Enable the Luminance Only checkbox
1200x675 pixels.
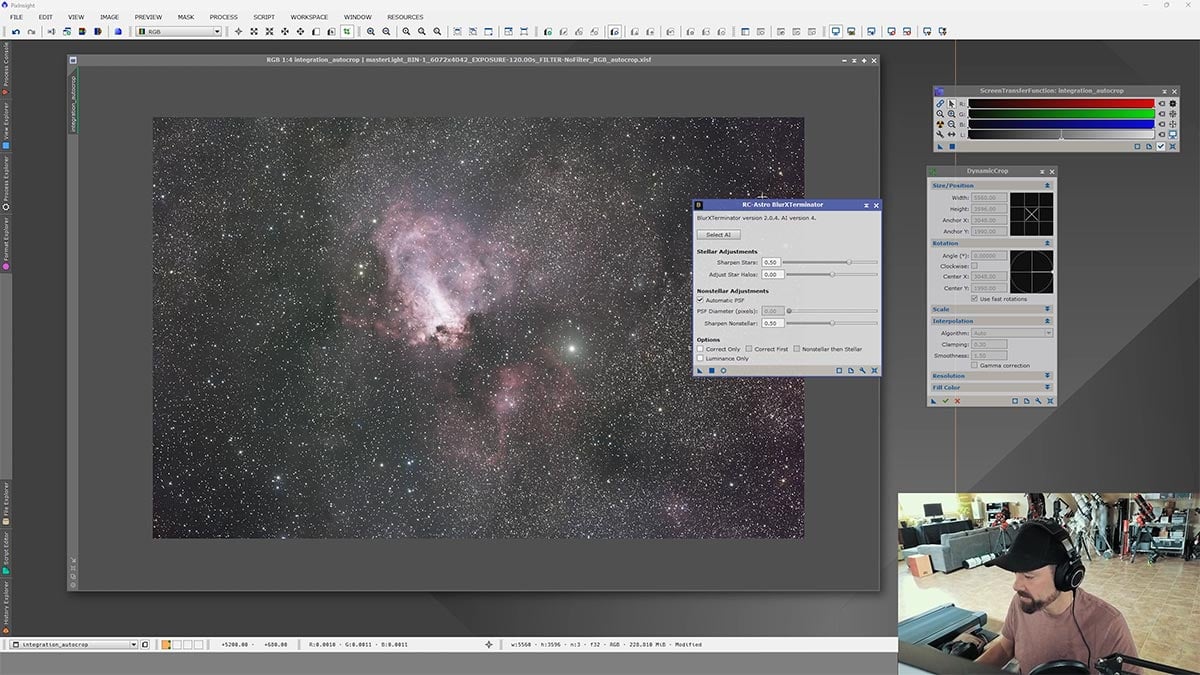pos(701,358)
